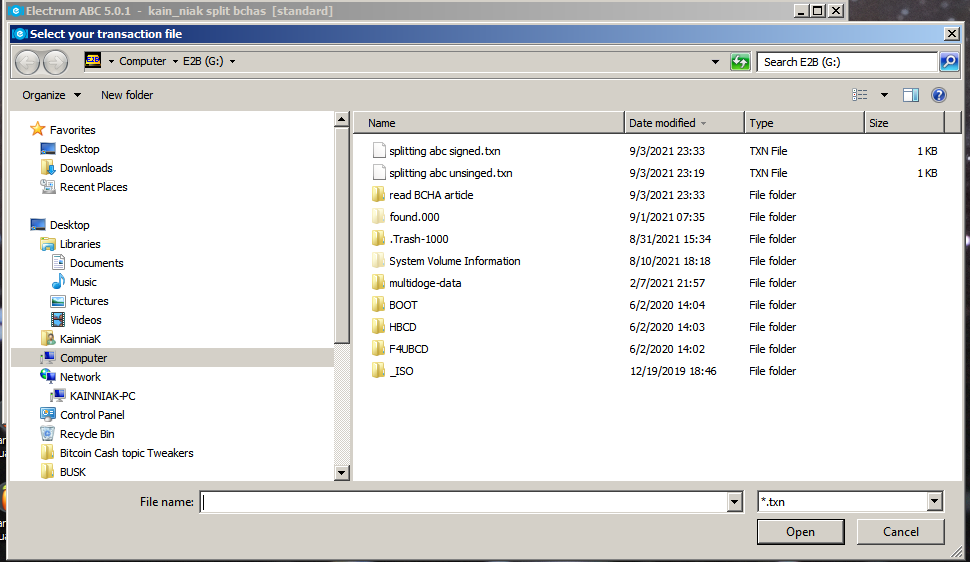This screenshot has width=970, height=562.
Task: Click the Cancel button
Action: [x=901, y=532]
